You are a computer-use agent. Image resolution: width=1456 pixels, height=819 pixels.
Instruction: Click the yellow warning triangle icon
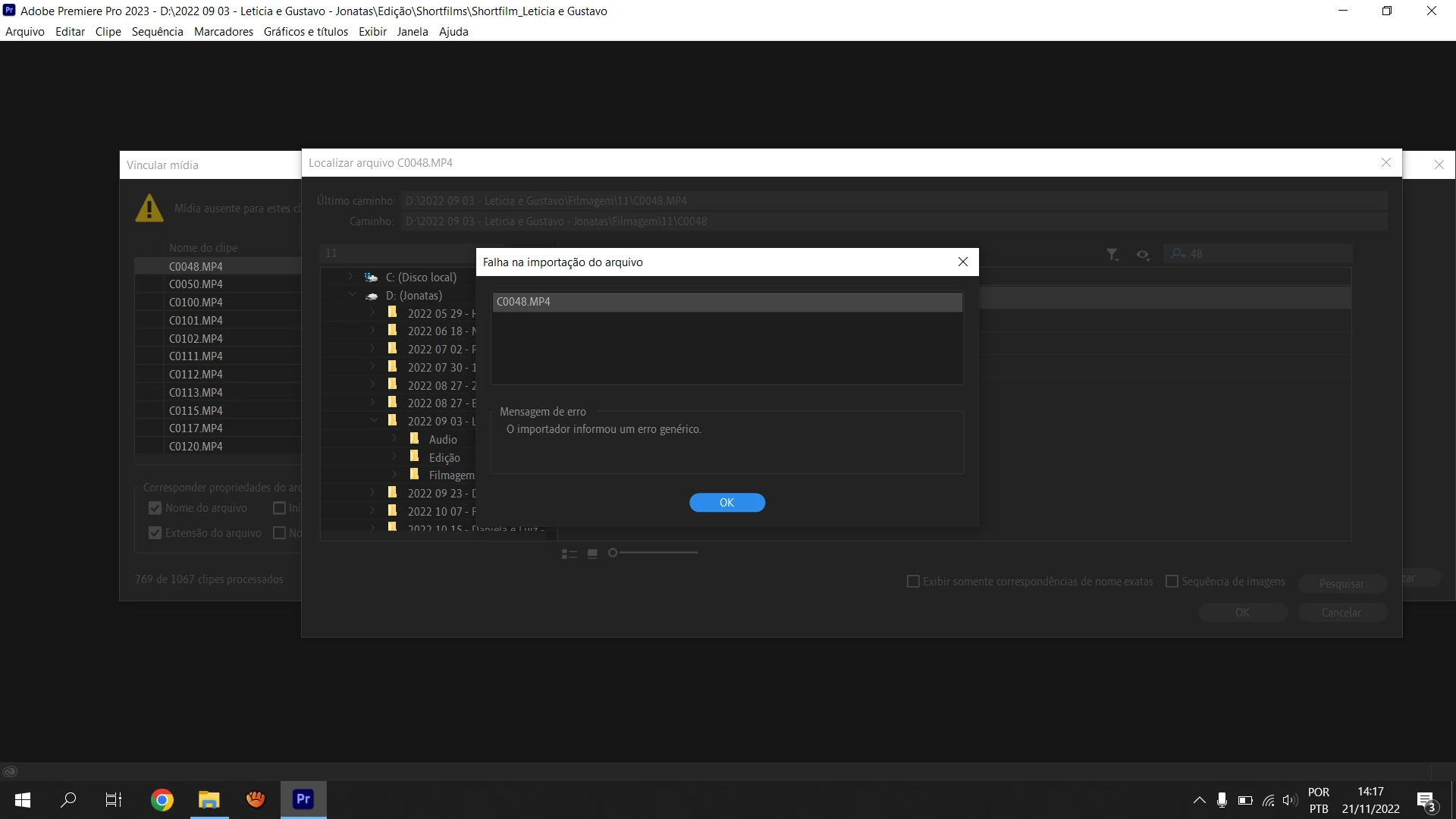tap(149, 209)
